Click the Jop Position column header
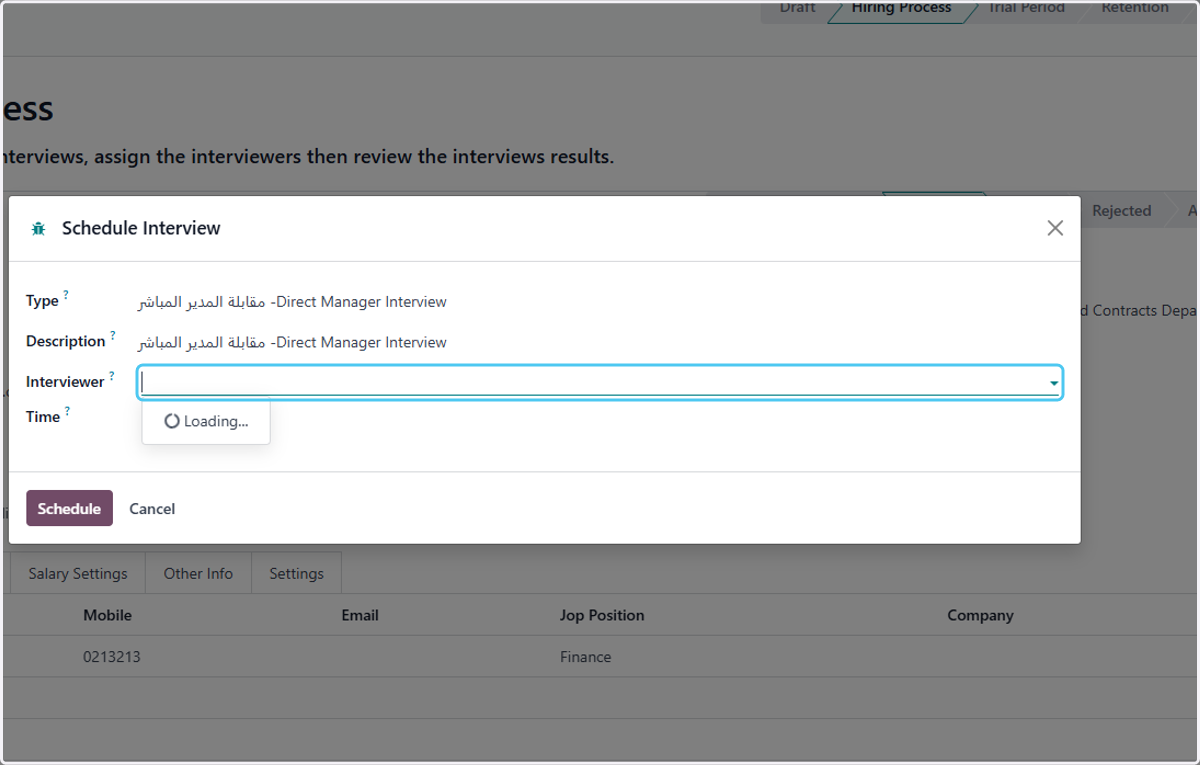 tap(602, 615)
